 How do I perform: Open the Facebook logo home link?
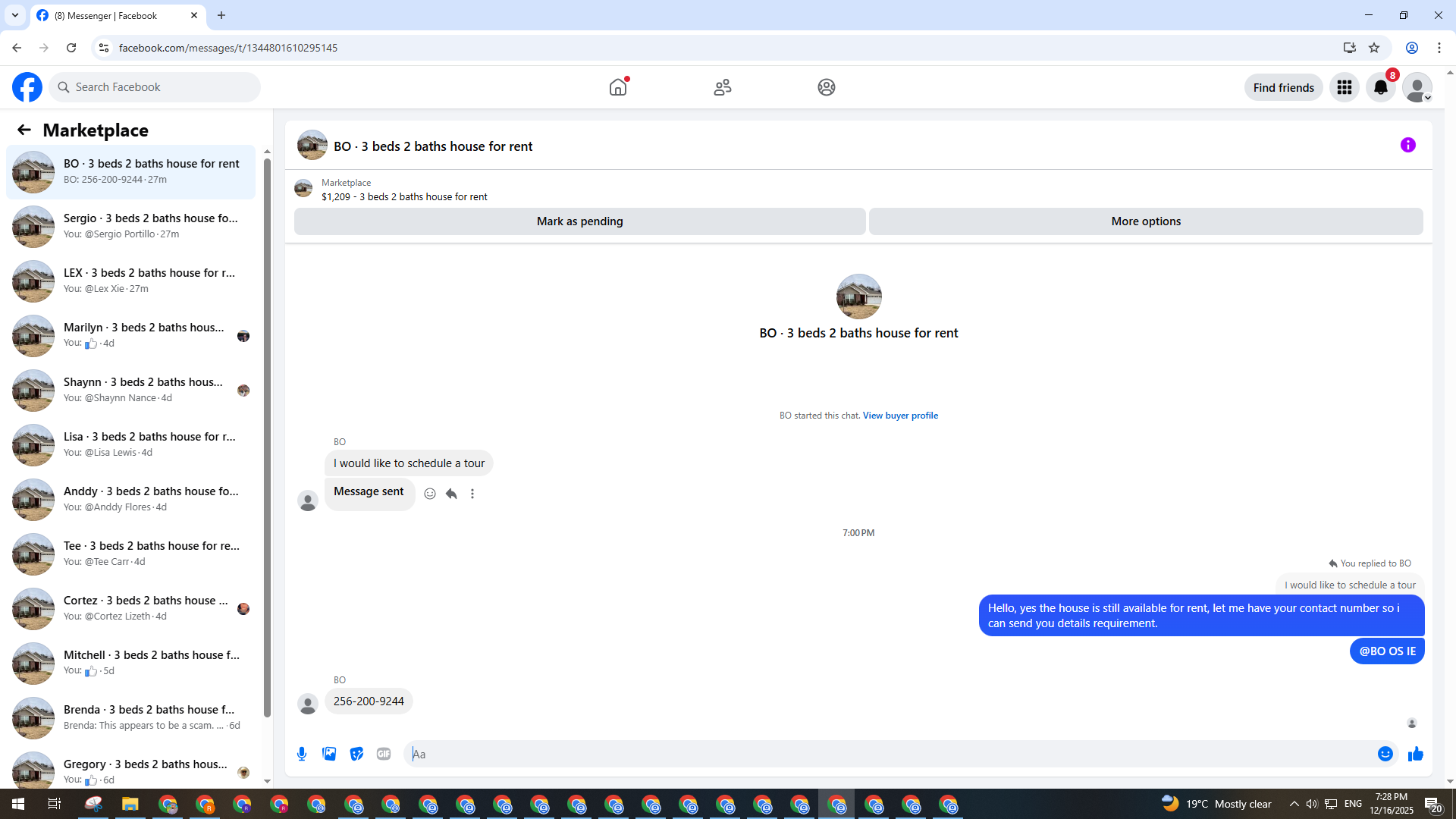click(x=27, y=87)
